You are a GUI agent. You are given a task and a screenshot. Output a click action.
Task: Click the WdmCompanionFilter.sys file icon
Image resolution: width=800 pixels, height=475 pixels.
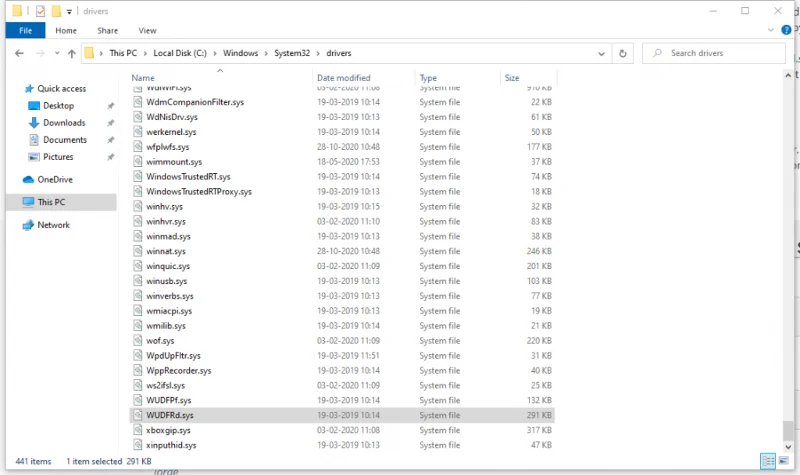click(137, 102)
